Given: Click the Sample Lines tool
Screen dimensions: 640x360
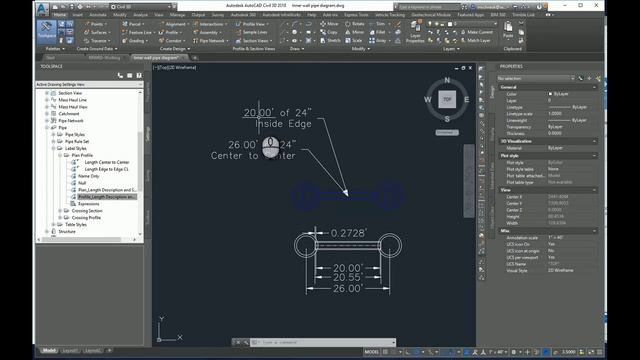Looking at the screenshot, I should pos(251,32).
